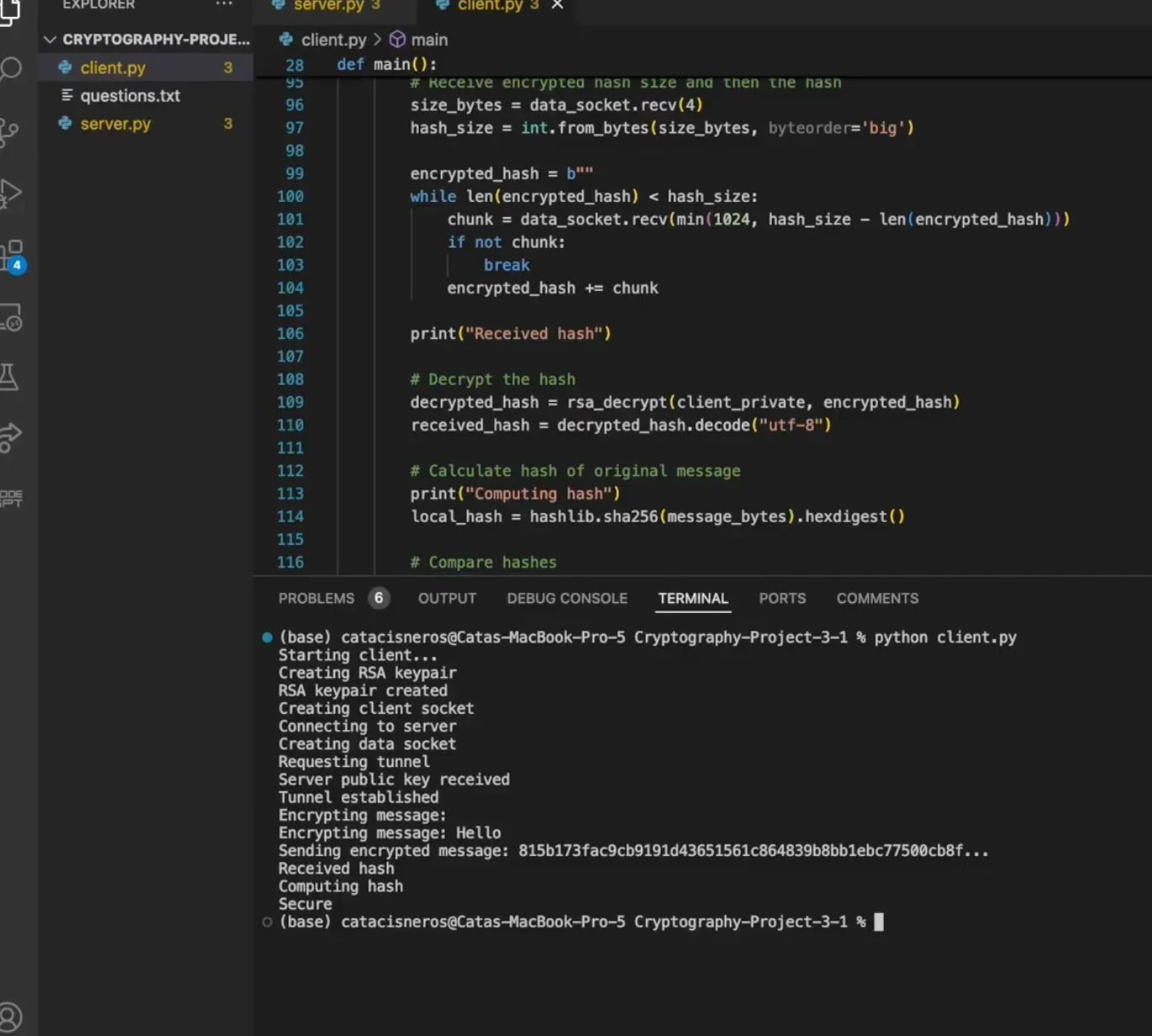Click on 'print("Received hash")' code line
1152x1036 pixels.
coord(510,334)
